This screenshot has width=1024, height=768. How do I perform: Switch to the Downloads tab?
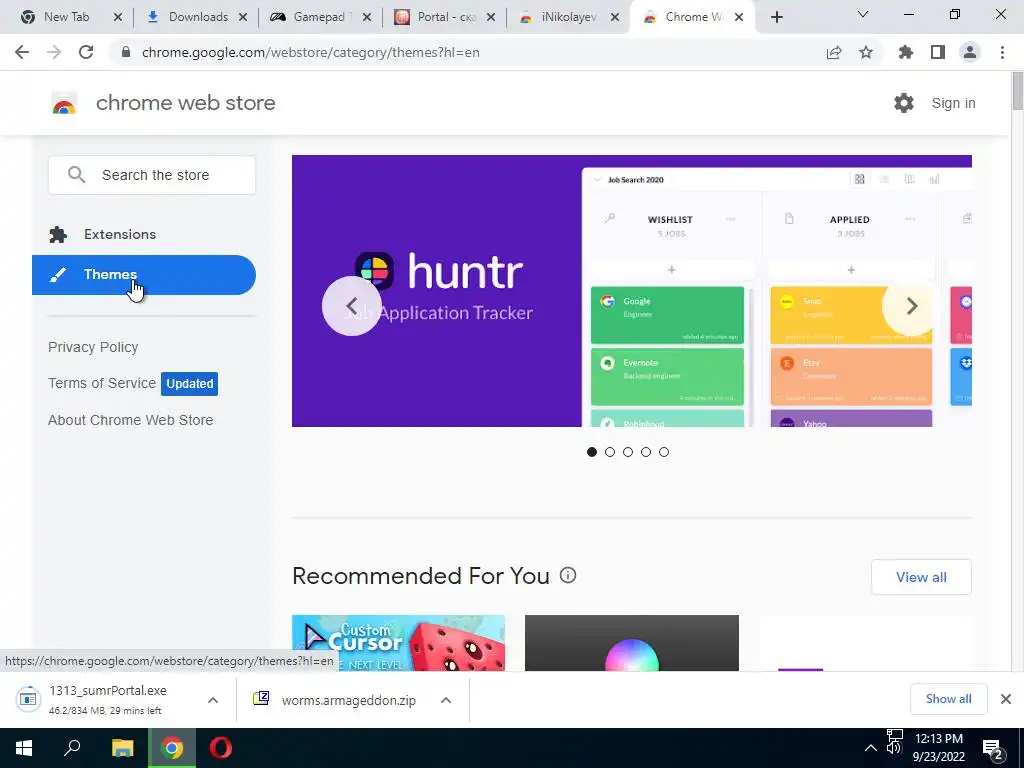tap(196, 17)
